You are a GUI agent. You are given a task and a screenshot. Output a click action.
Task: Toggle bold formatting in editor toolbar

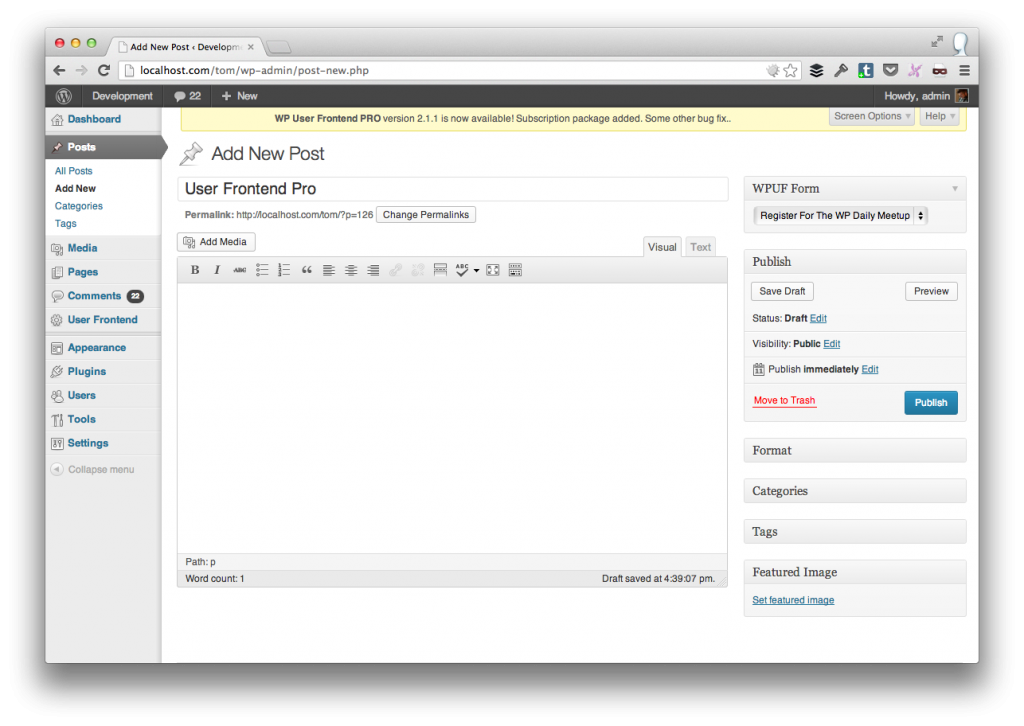195,270
